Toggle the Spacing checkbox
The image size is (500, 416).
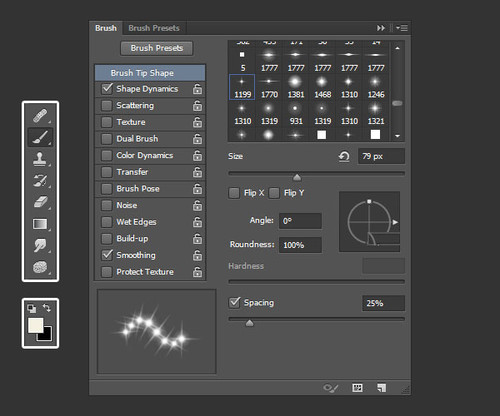234,303
